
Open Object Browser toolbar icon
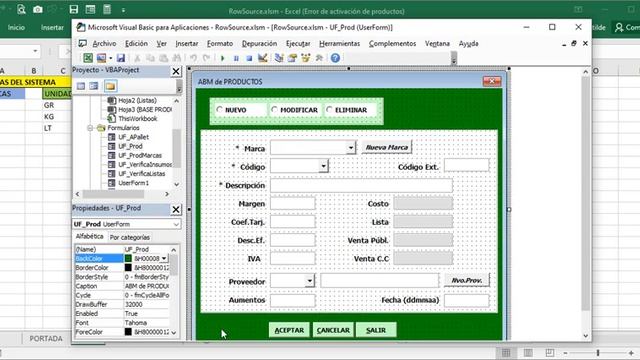coord(305,58)
